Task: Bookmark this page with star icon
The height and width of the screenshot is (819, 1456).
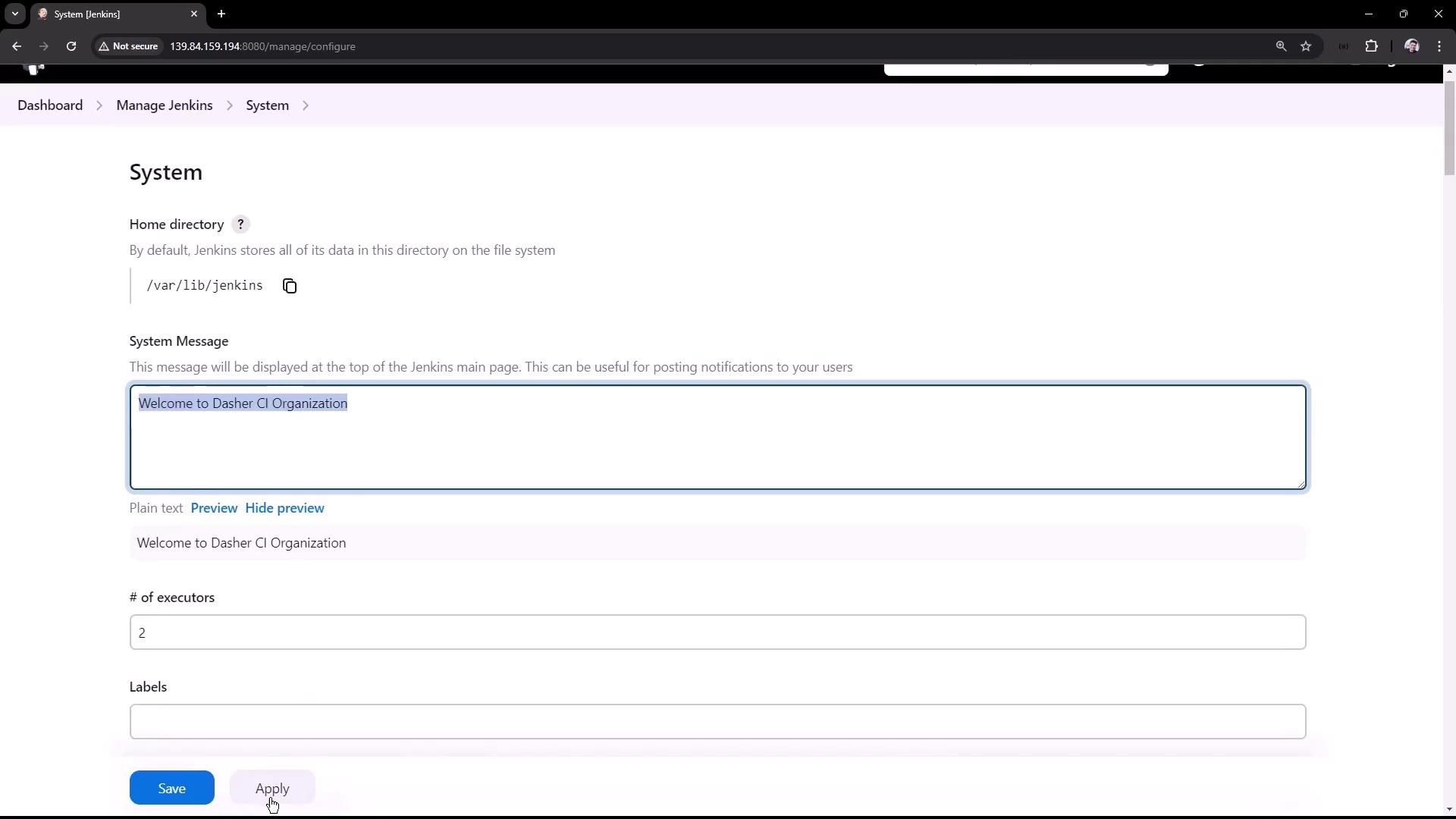Action: click(1306, 46)
